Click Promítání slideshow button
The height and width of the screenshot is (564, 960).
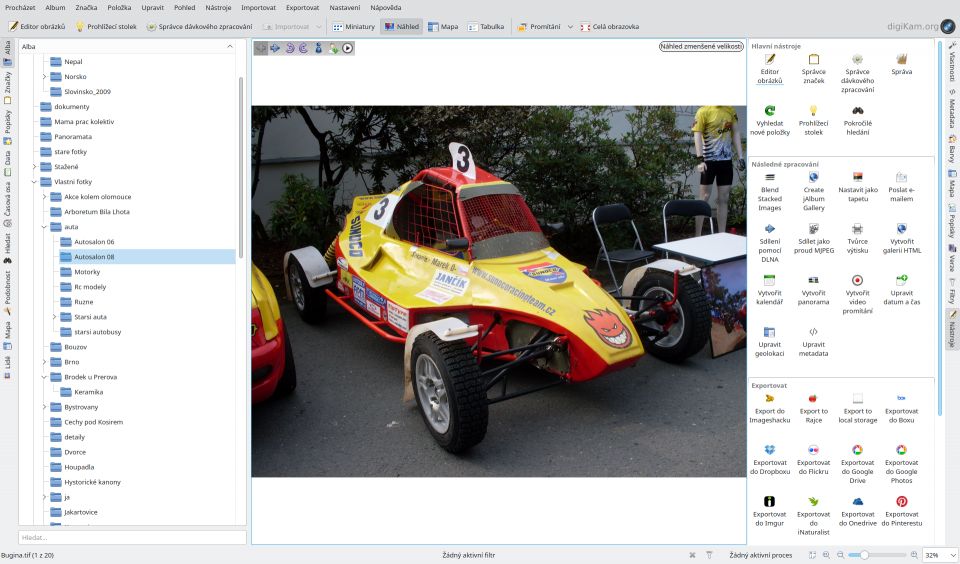click(539, 26)
